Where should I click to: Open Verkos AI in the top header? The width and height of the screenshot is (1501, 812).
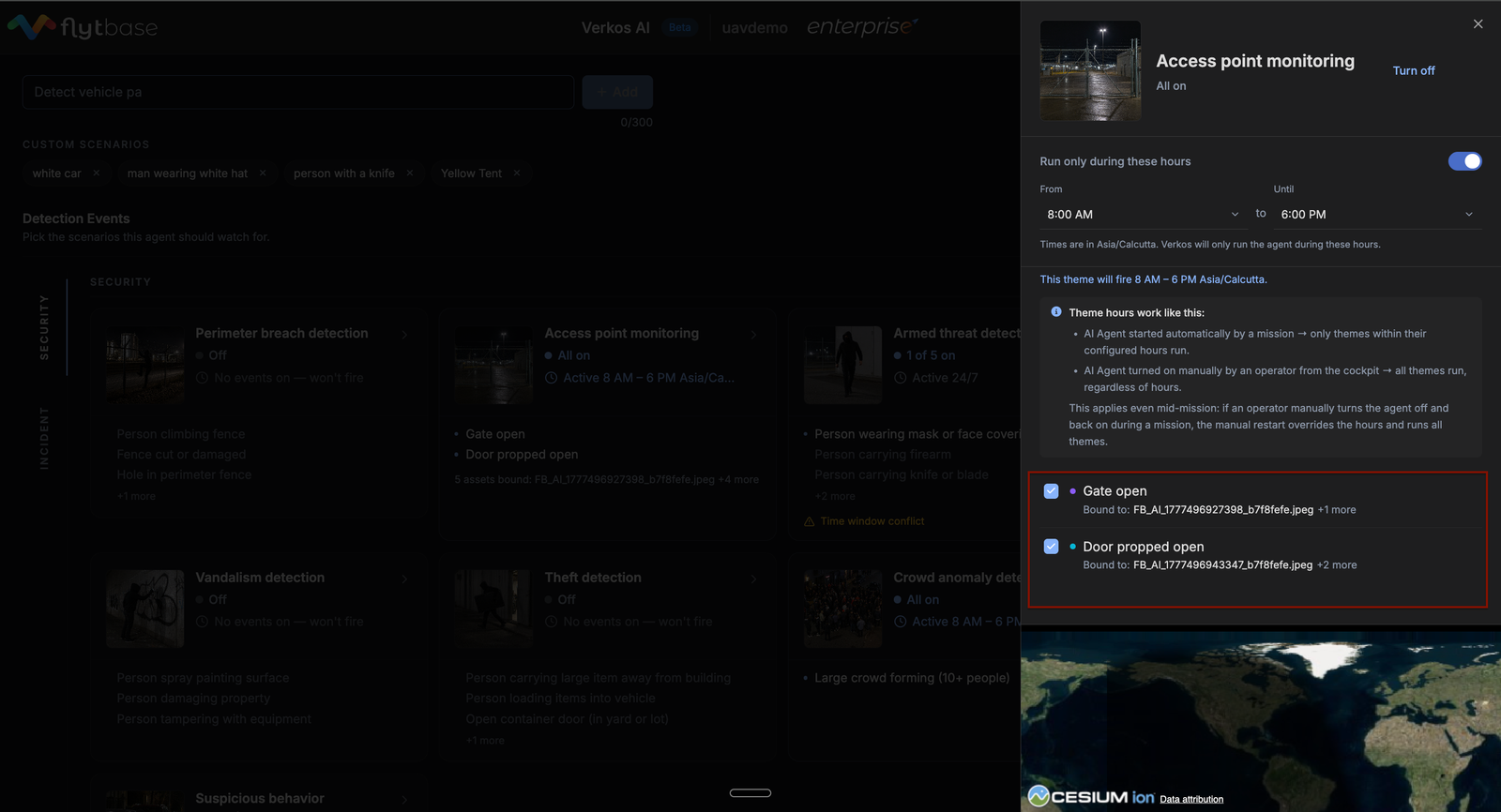coord(615,27)
